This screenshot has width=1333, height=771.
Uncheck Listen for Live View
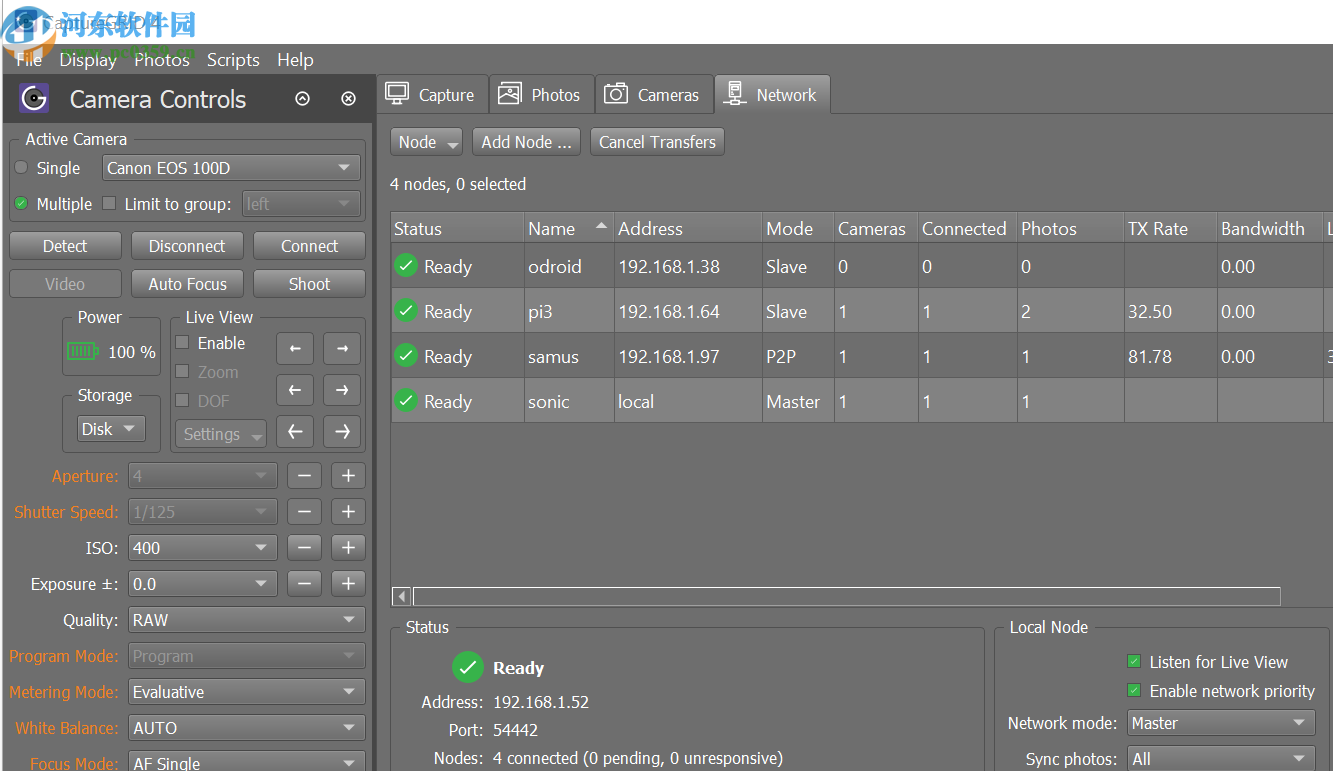[1134, 662]
